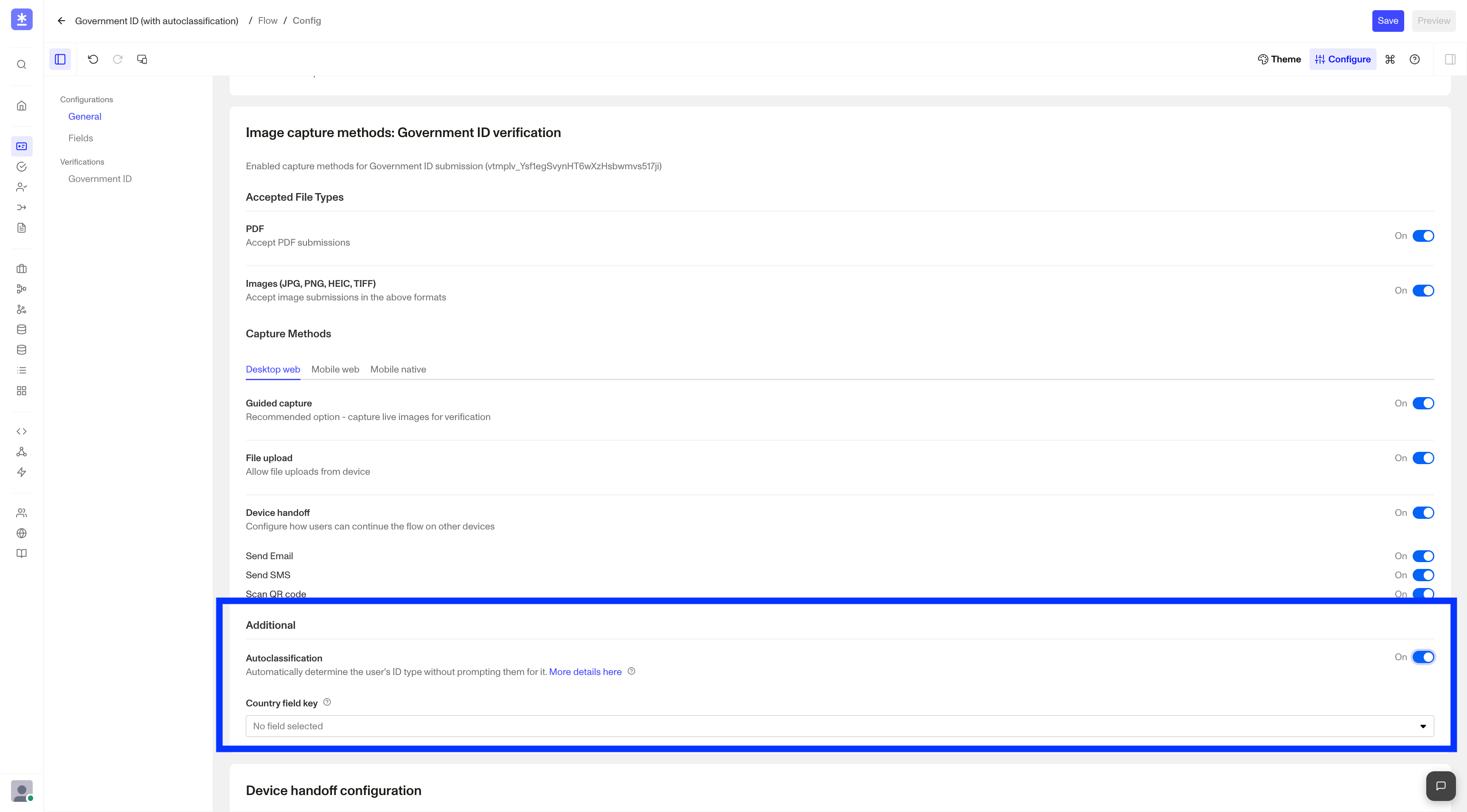Open the grid apps sidebar icon
1467x812 pixels.
[x=22, y=391]
